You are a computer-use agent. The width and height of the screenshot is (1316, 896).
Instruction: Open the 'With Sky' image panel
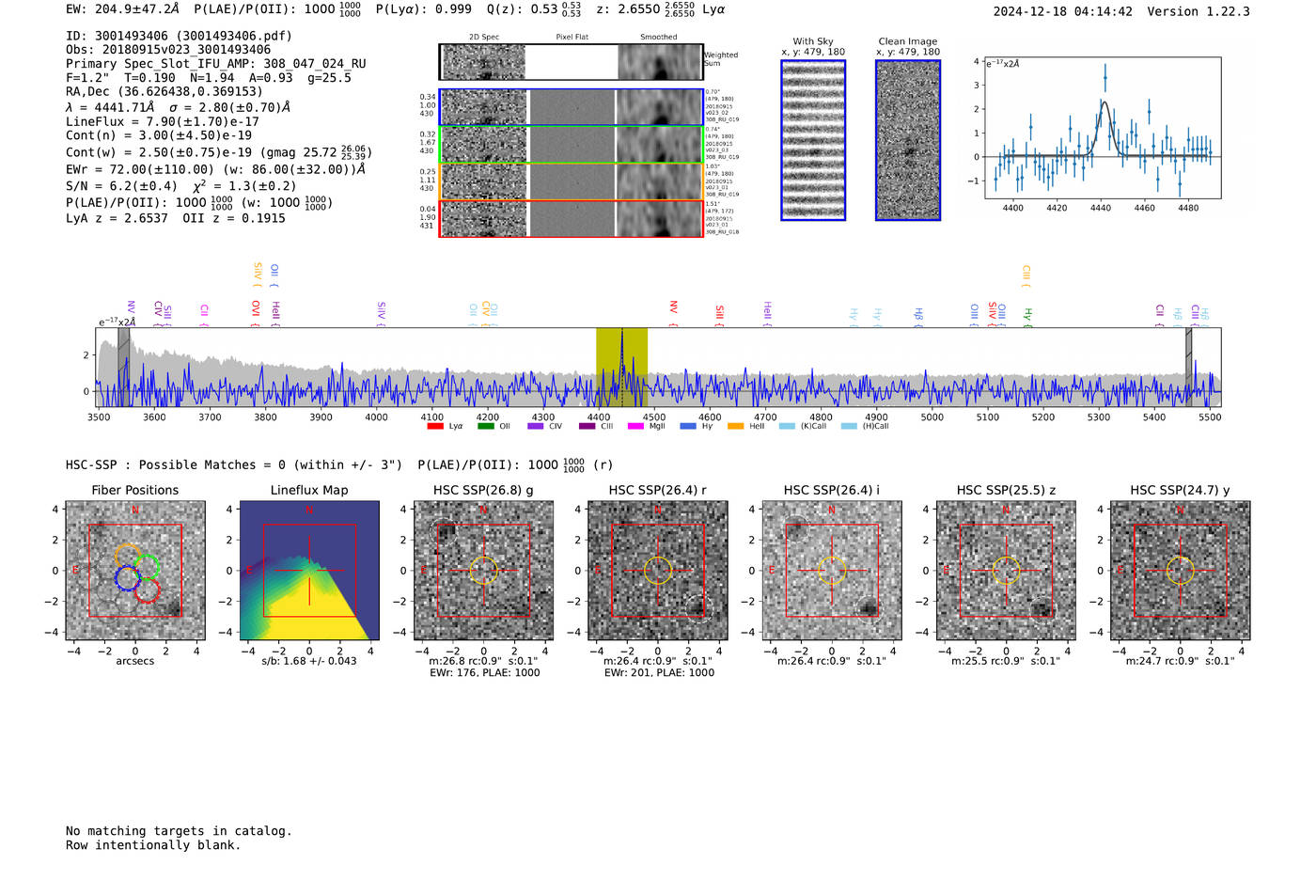point(813,140)
